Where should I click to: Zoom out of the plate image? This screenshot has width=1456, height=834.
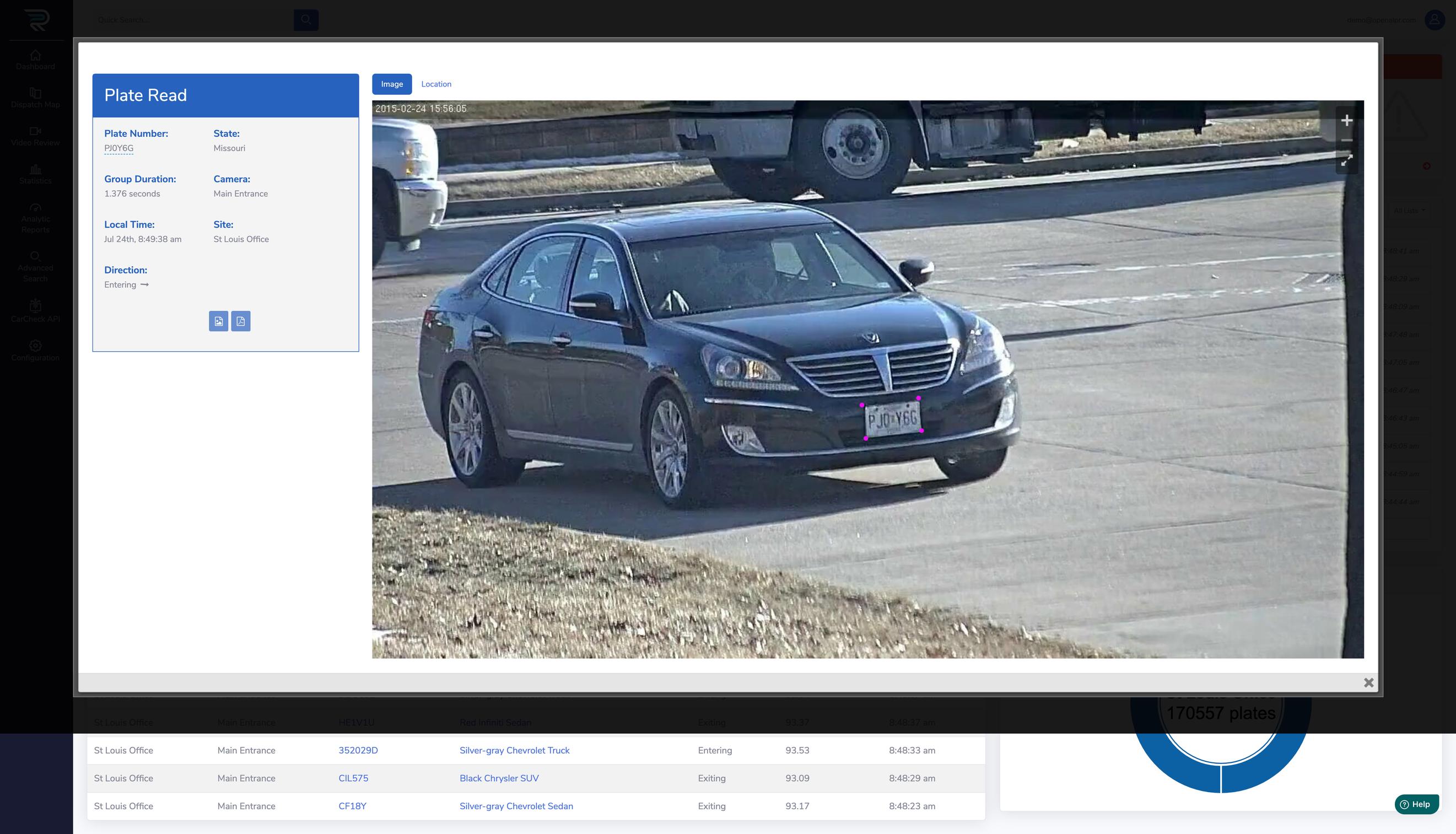(x=1347, y=140)
